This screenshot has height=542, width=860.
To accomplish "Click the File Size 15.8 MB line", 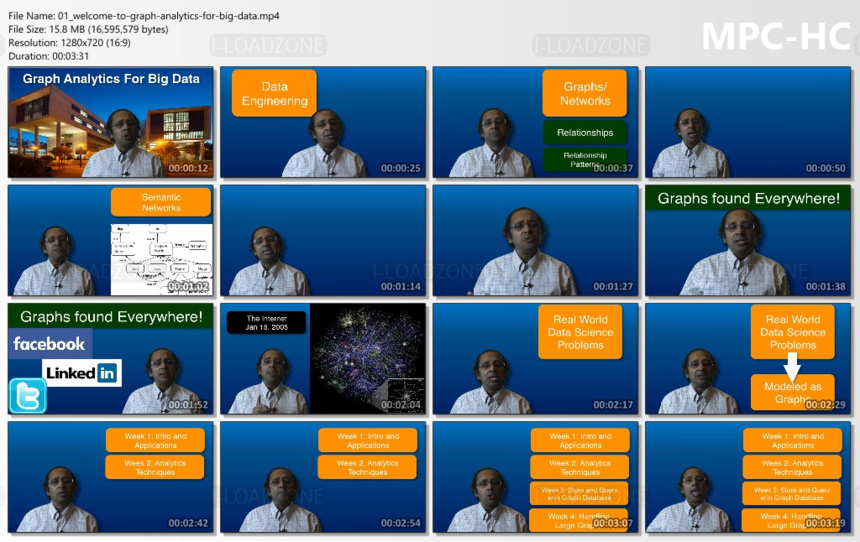I will (88, 29).
